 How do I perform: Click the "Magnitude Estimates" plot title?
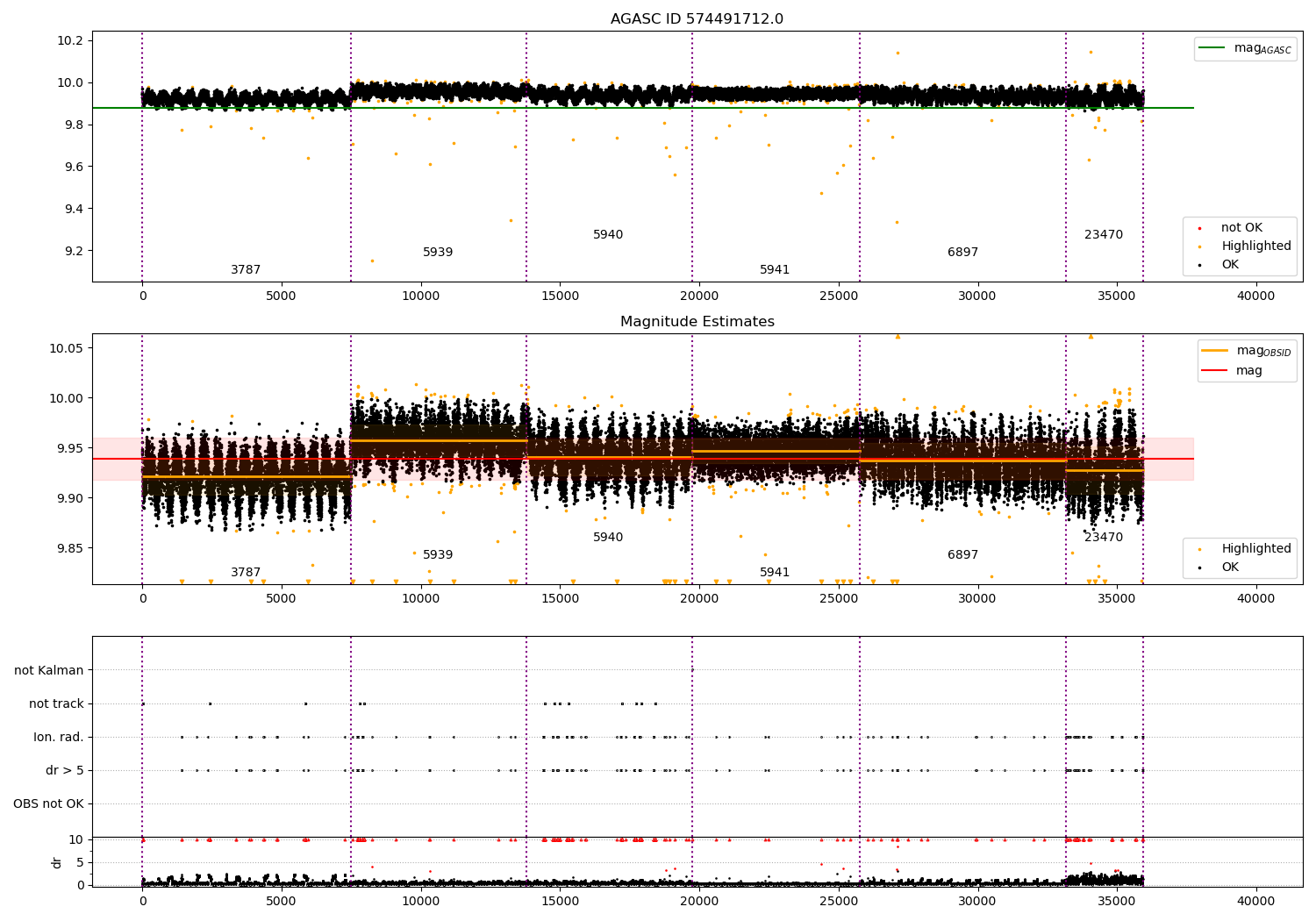coord(697,322)
